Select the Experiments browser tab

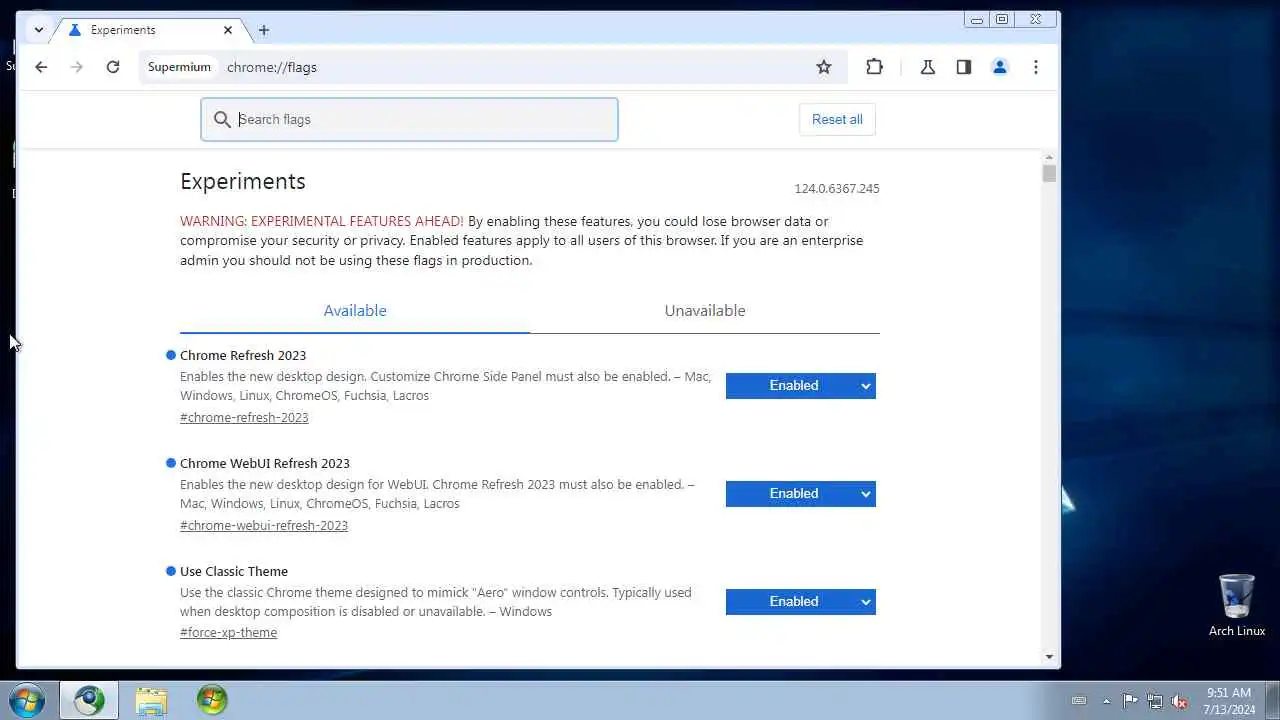(x=148, y=30)
